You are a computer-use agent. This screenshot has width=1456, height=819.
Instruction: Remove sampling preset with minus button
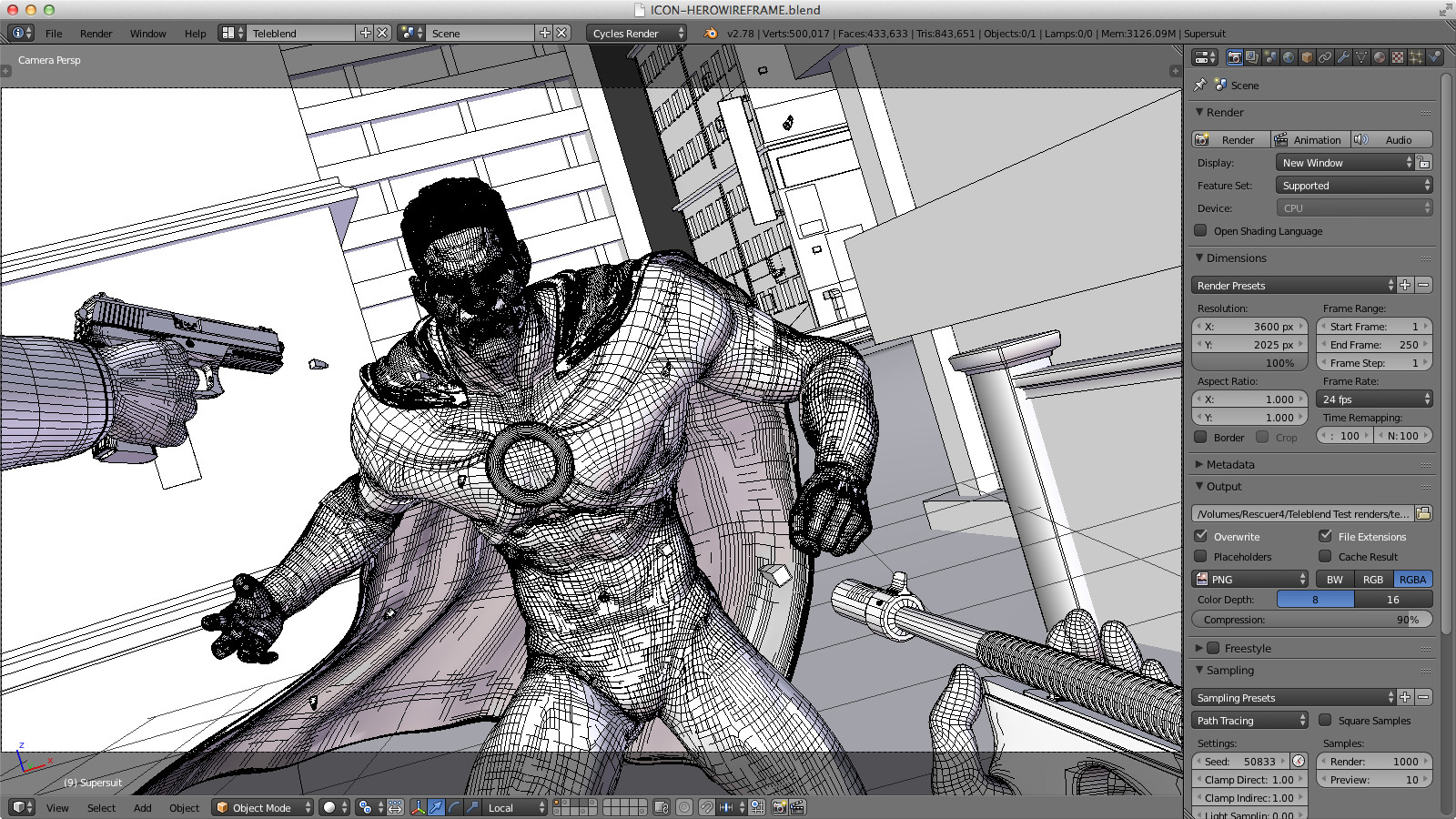tap(1424, 697)
